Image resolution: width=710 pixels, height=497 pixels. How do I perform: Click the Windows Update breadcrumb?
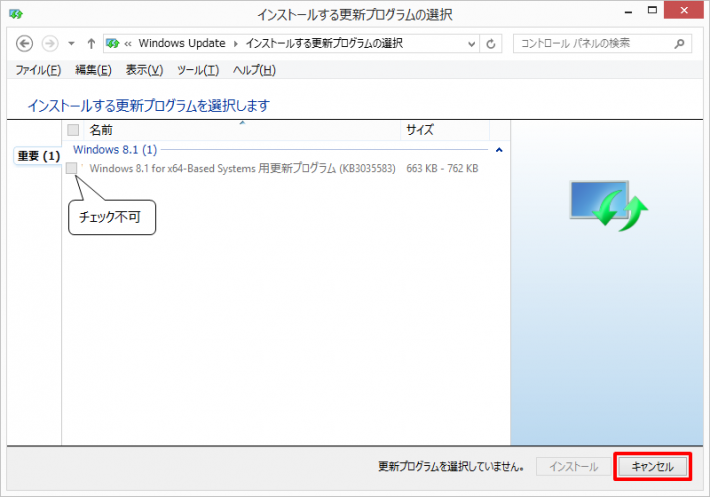[x=182, y=43]
